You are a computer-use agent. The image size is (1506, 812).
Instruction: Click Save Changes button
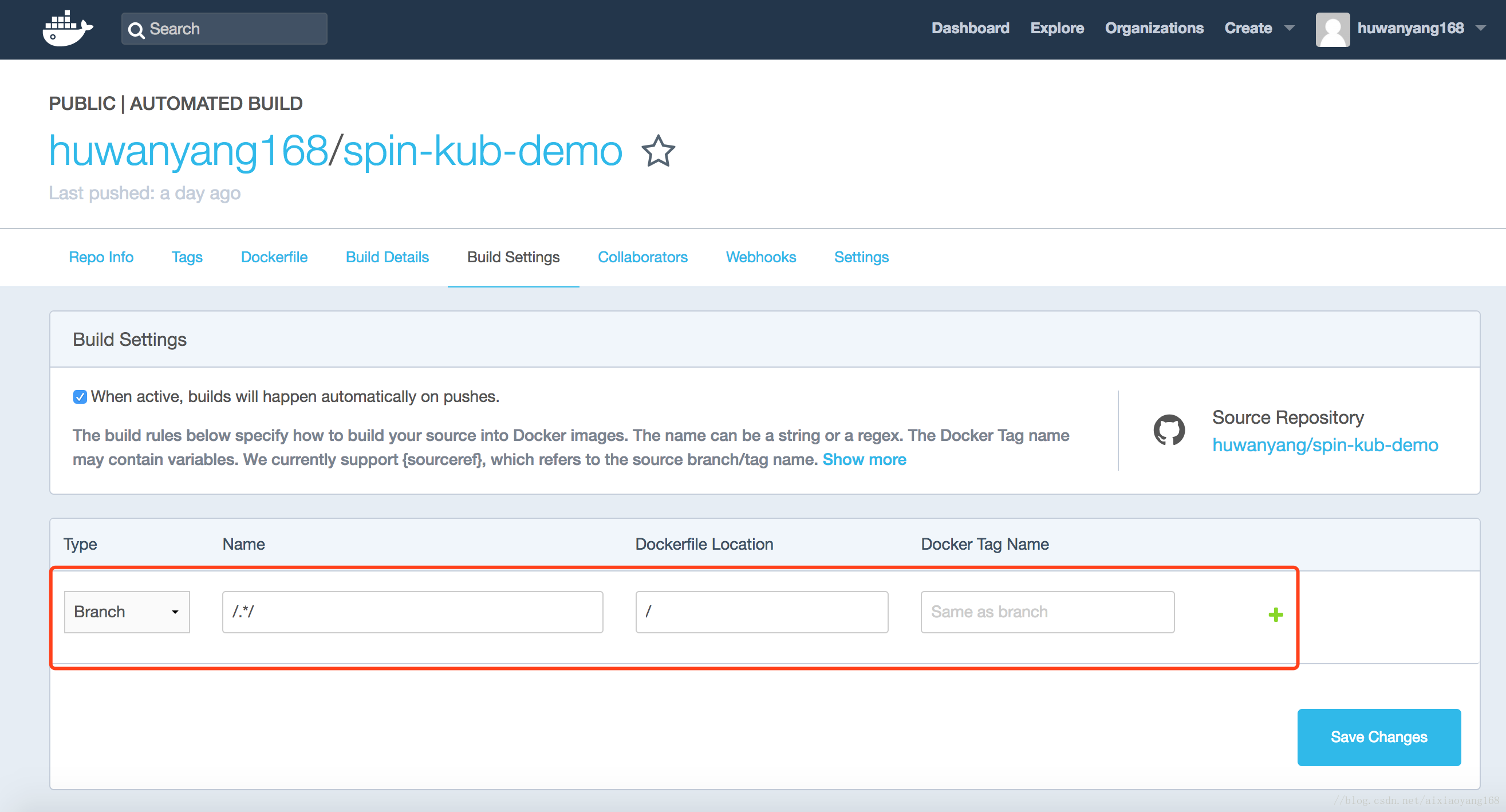(x=1378, y=737)
